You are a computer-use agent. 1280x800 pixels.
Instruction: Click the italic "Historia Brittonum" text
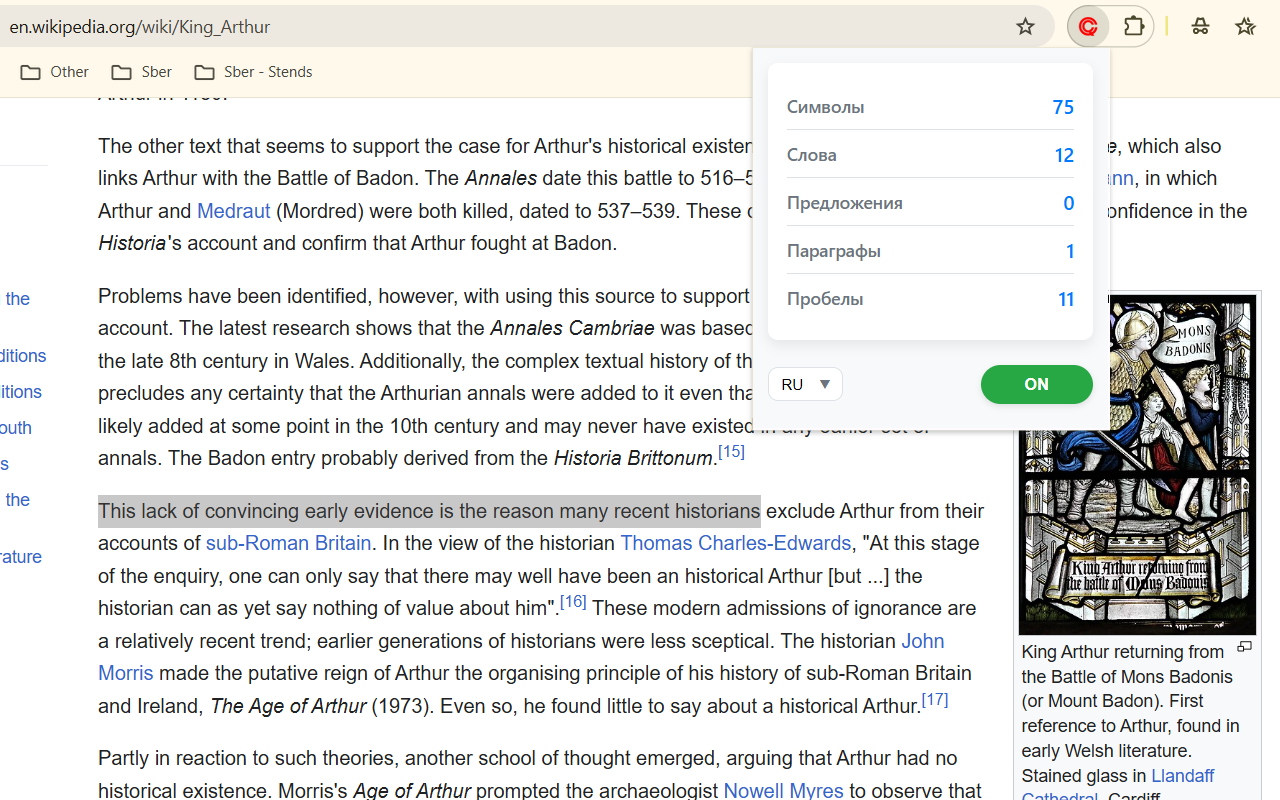[x=633, y=458]
